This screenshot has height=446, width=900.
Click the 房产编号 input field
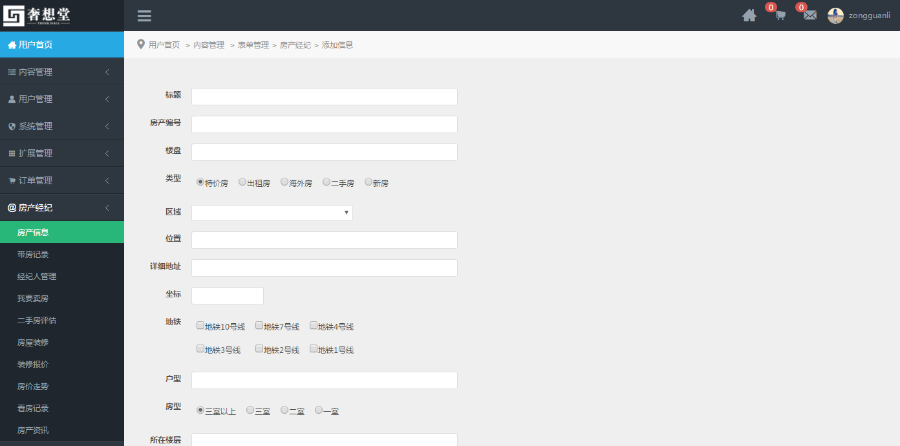(324, 124)
